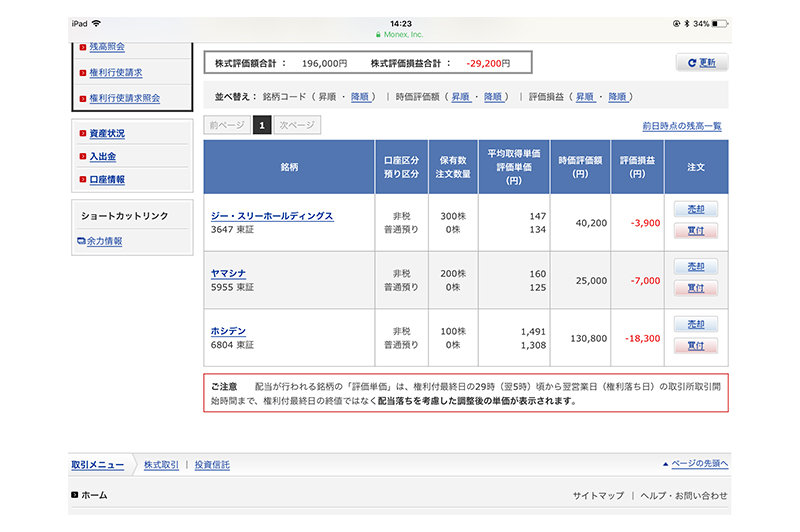The image size is (800, 532).
Task: Click 売却 for ヤマシナ
Action: [x=696, y=266]
